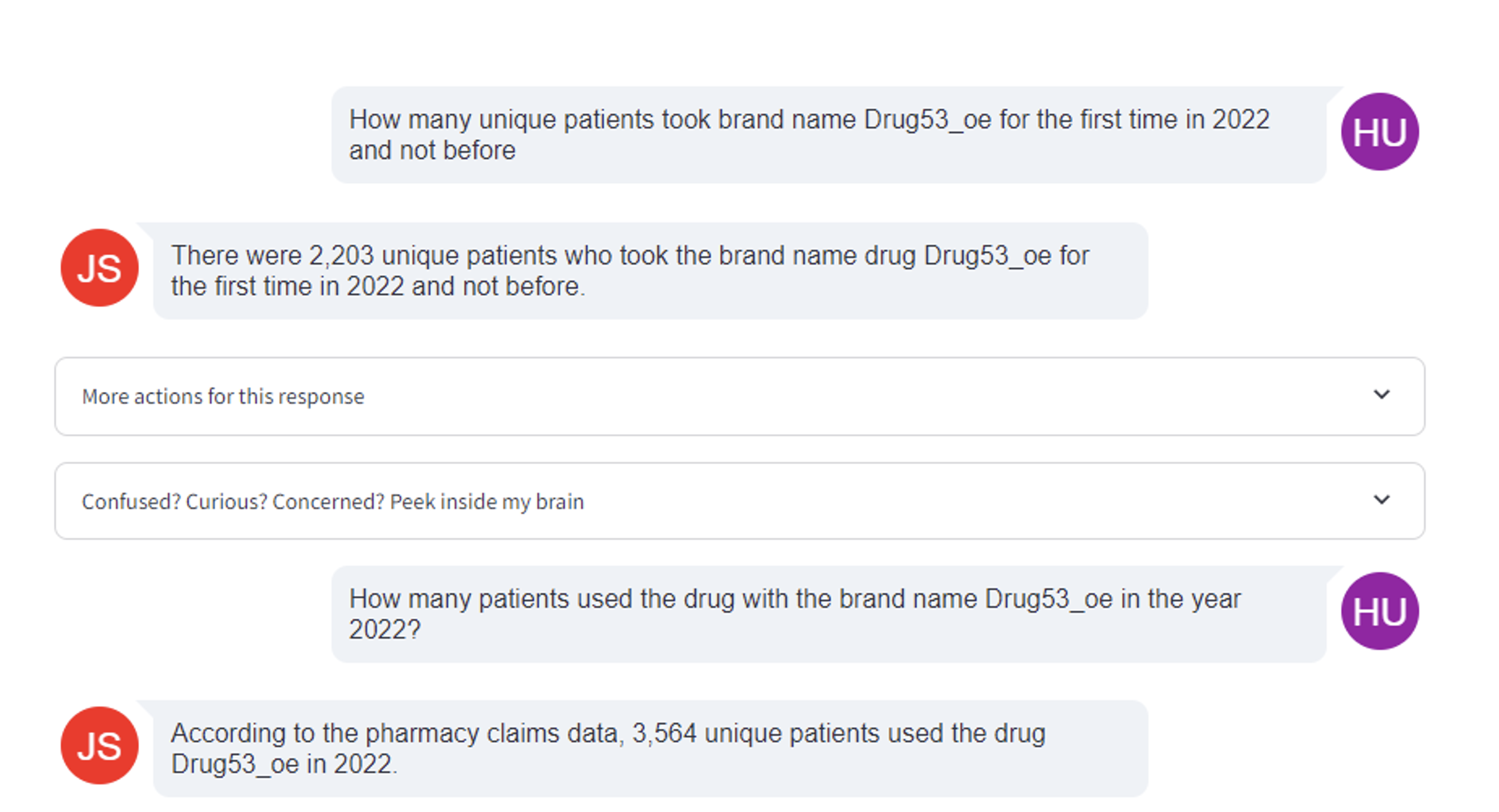
Task: Click the HU avatar beside the first question
Action: 1379,132
